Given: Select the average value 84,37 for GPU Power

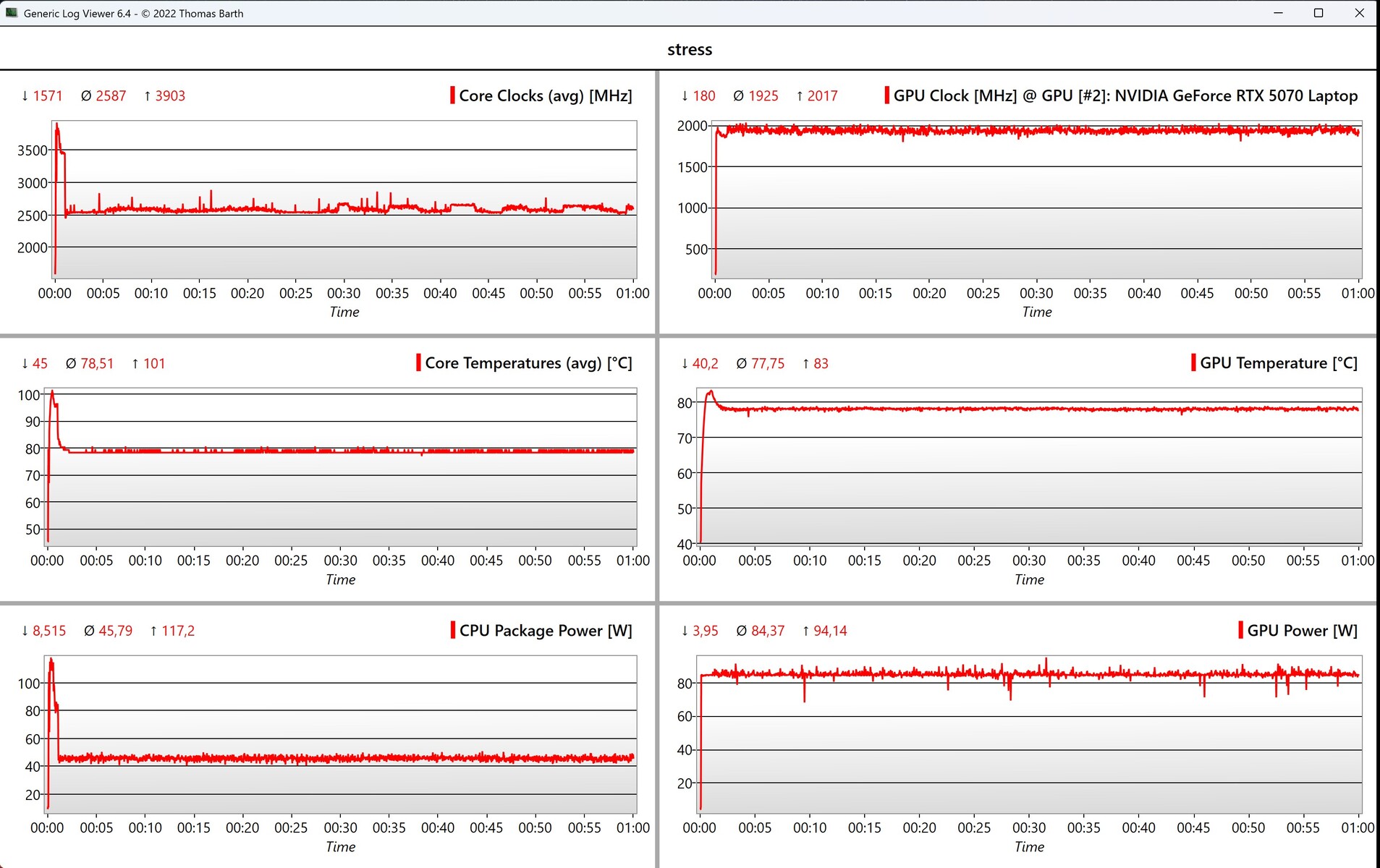Looking at the screenshot, I should point(767,631).
